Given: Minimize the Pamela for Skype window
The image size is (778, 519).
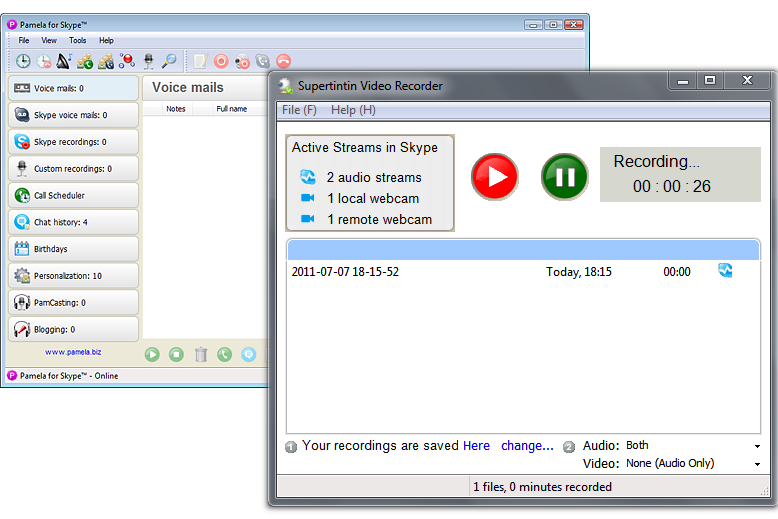Looking at the screenshot, I should 533,25.
